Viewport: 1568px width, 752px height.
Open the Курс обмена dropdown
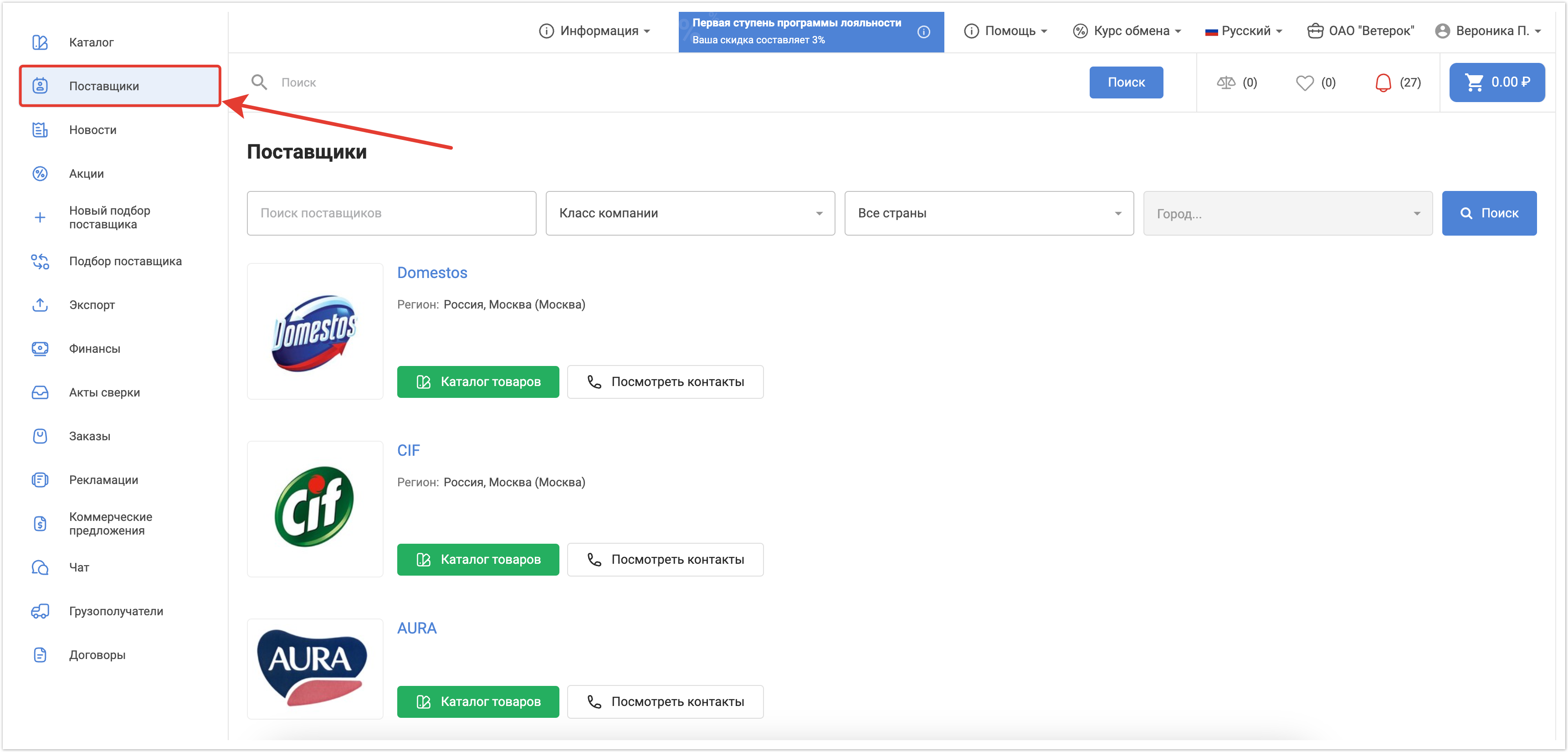click(1127, 31)
